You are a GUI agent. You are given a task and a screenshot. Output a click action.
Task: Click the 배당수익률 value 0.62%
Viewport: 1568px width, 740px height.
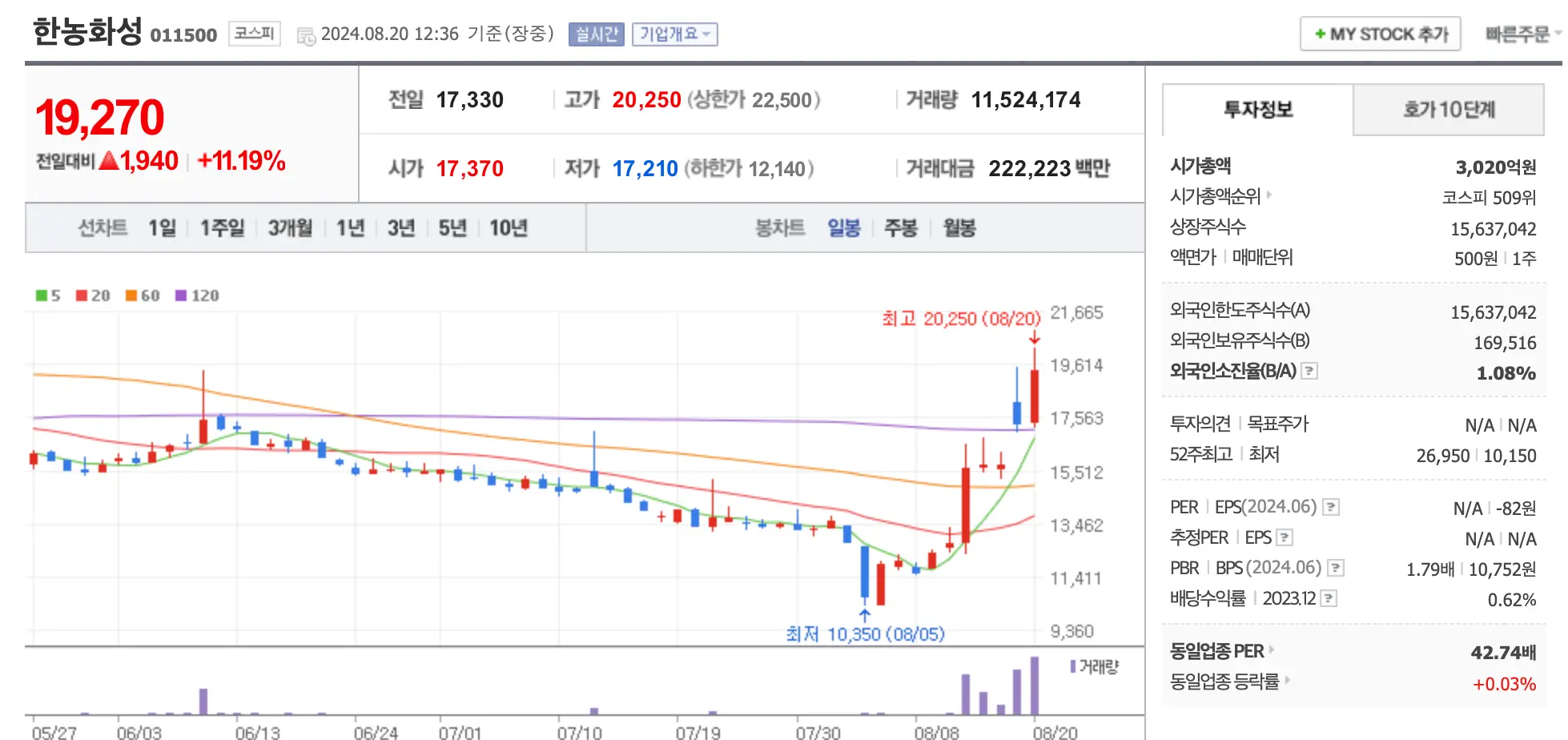[1511, 600]
